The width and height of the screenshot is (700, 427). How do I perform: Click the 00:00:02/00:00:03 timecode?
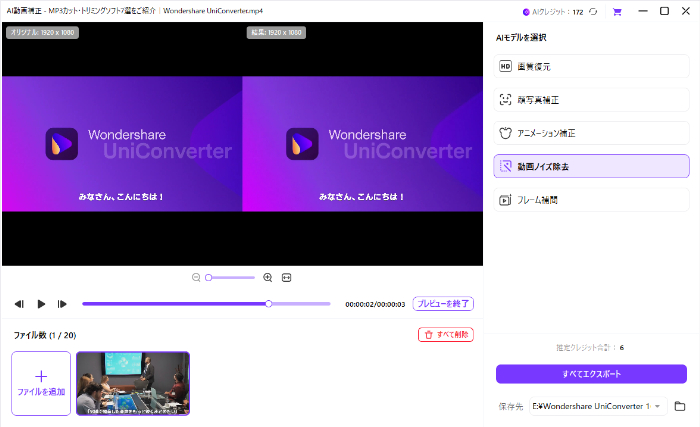pos(375,304)
